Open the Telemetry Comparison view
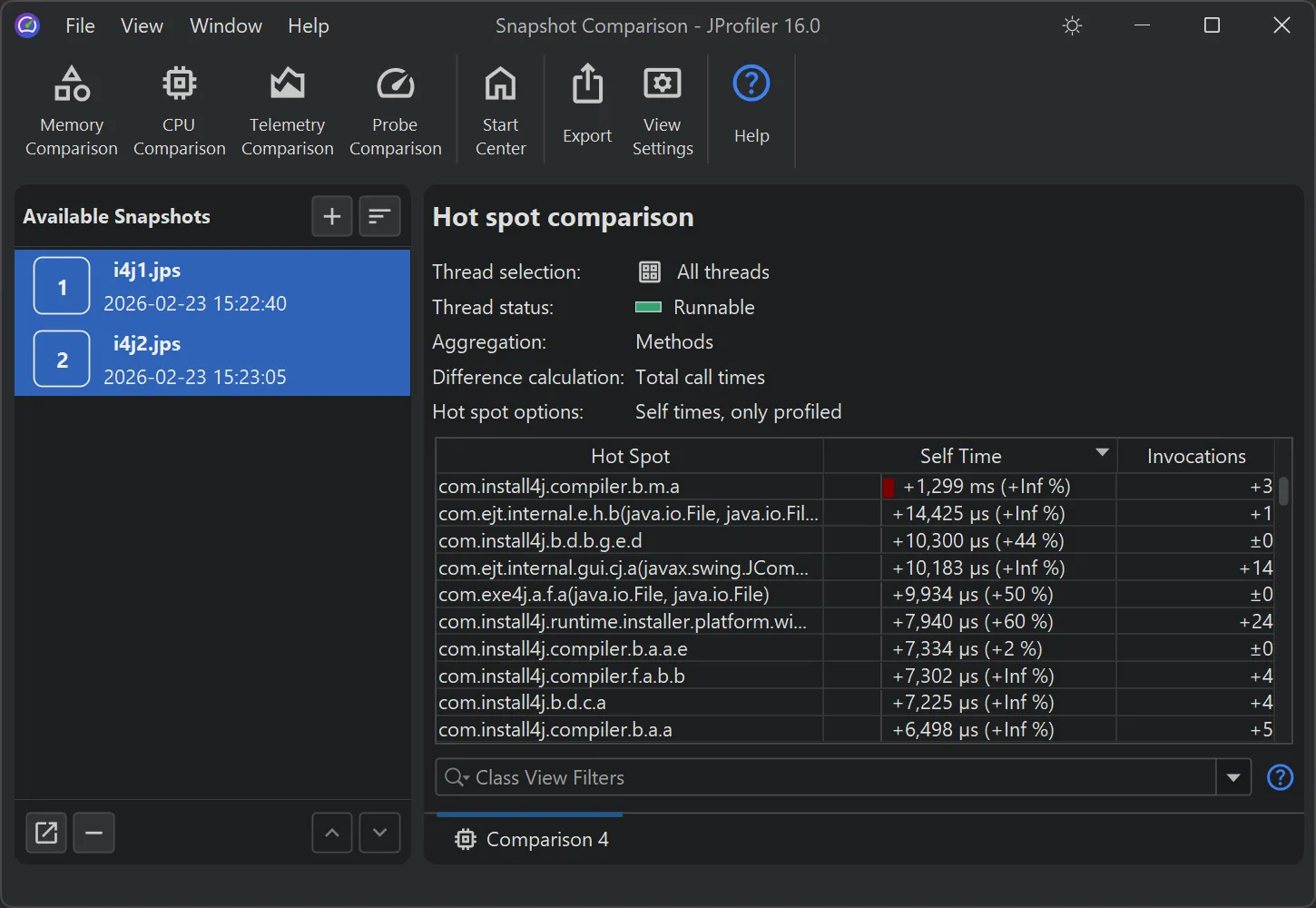 [287, 109]
